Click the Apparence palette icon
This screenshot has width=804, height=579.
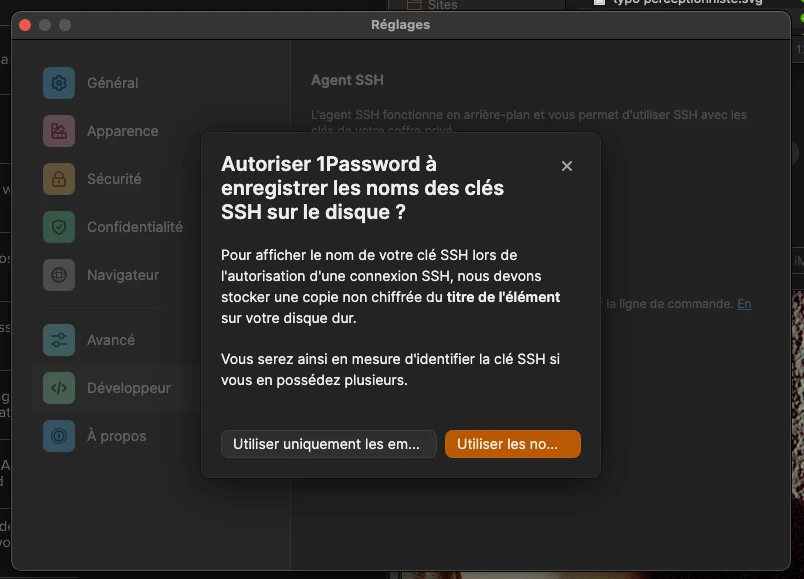[59, 131]
